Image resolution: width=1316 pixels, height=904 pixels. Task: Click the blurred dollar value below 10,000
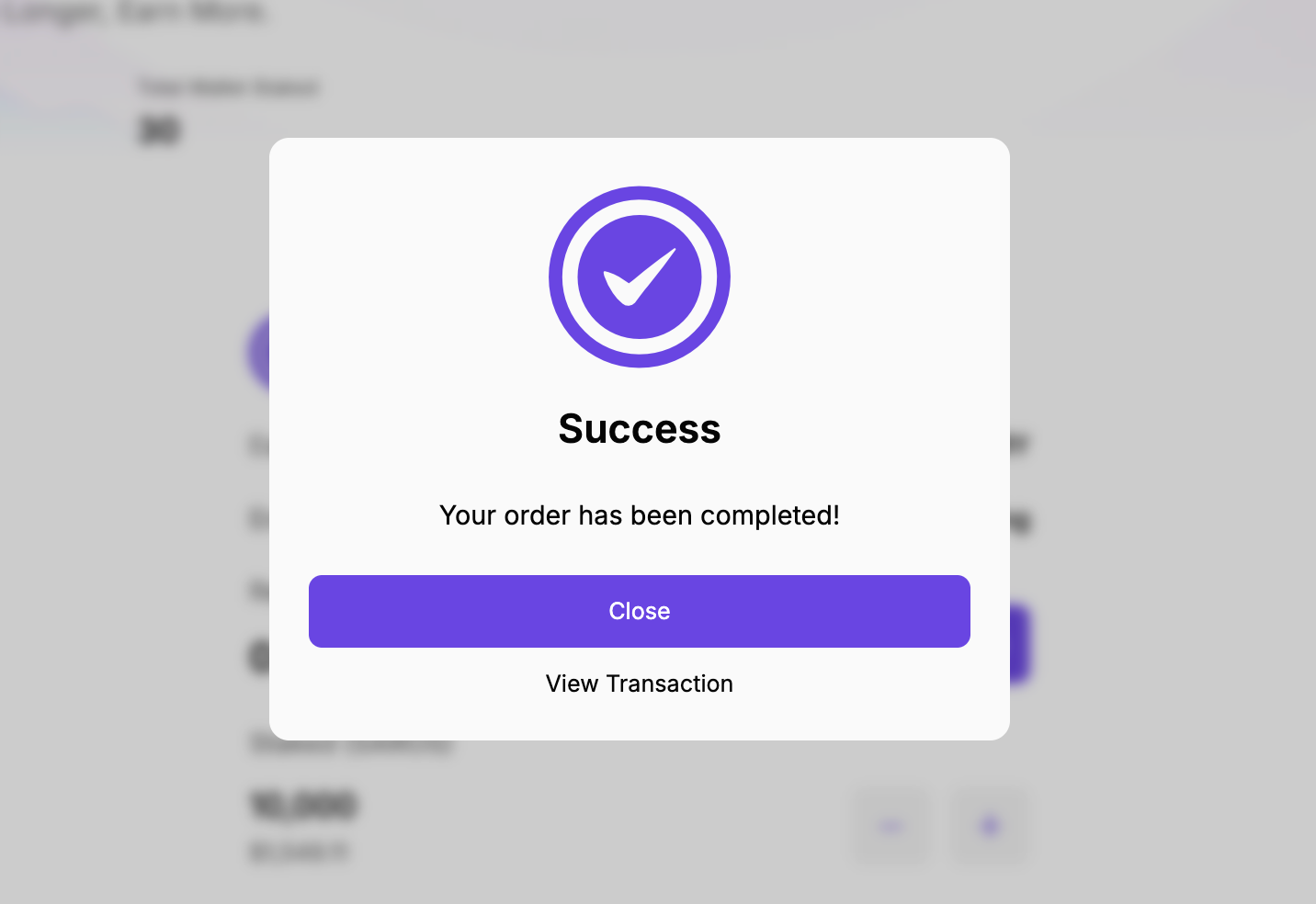click(x=300, y=853)
